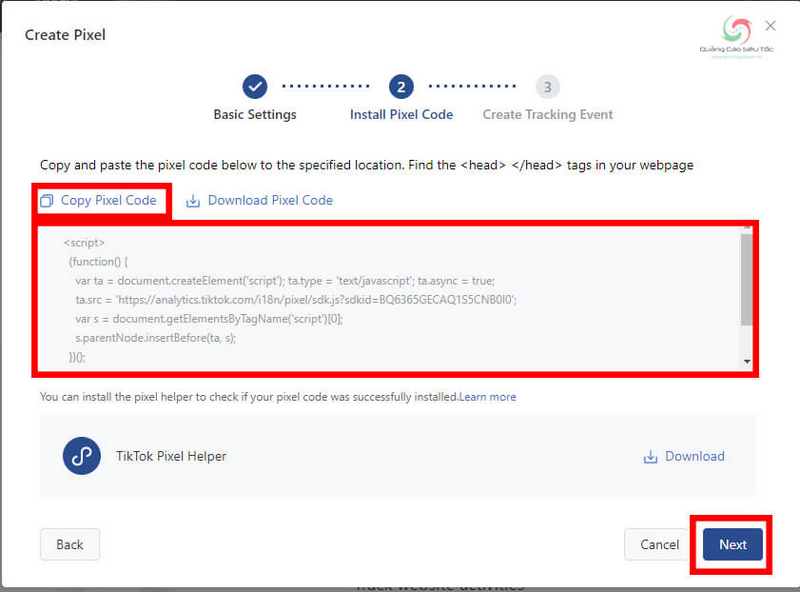Click the 'Copy and paste the pixel code' instruction
The width and height of the screenshot is (800, 592).
(367, 165)
